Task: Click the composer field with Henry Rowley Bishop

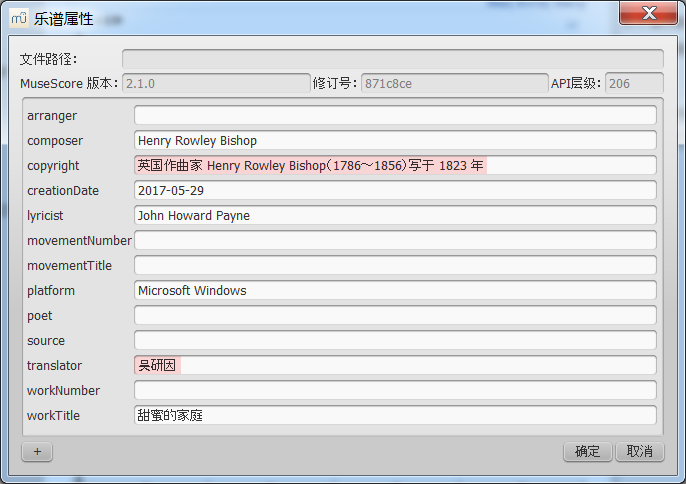Action: pos(395,141)
